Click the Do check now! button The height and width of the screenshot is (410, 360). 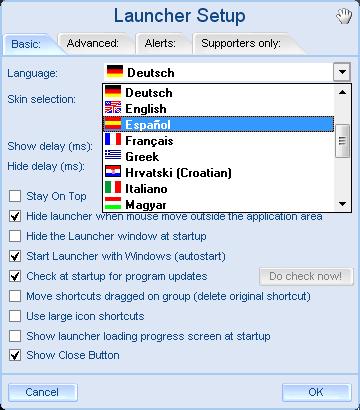[306, 276]
